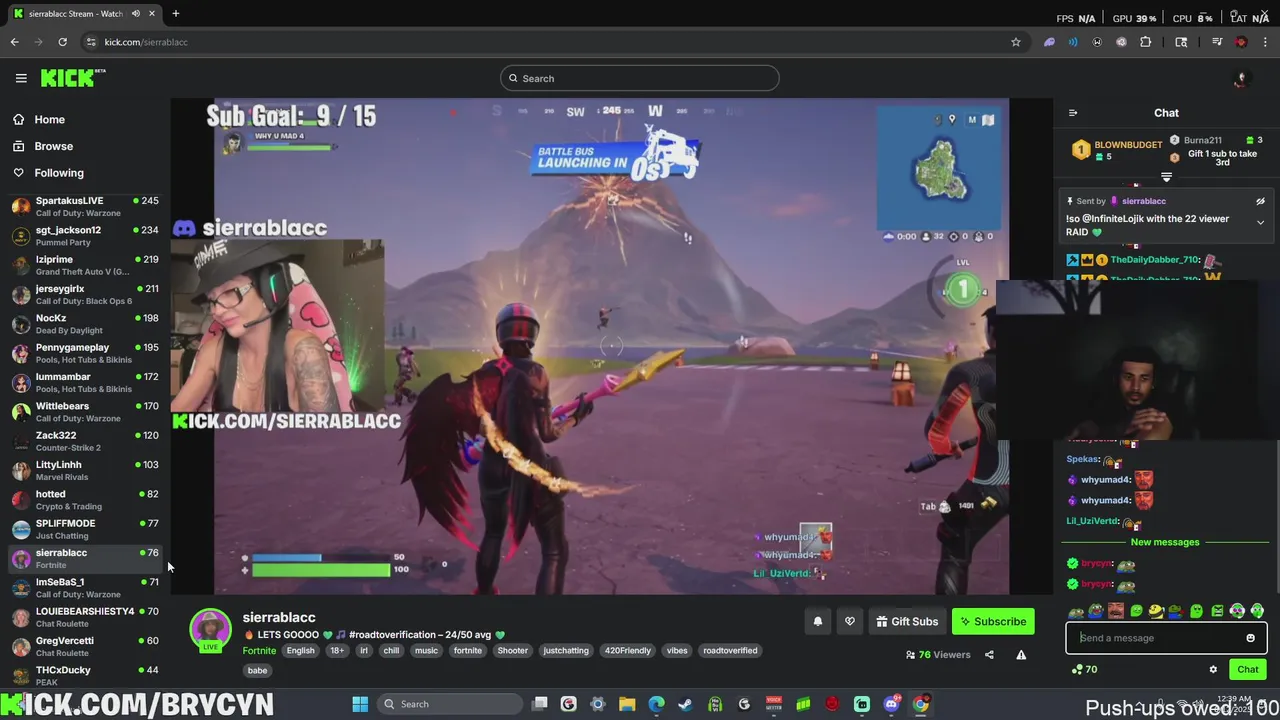
Task: Open SPLIFFMODE's channel in the sidebar
Action: point(85,529)
